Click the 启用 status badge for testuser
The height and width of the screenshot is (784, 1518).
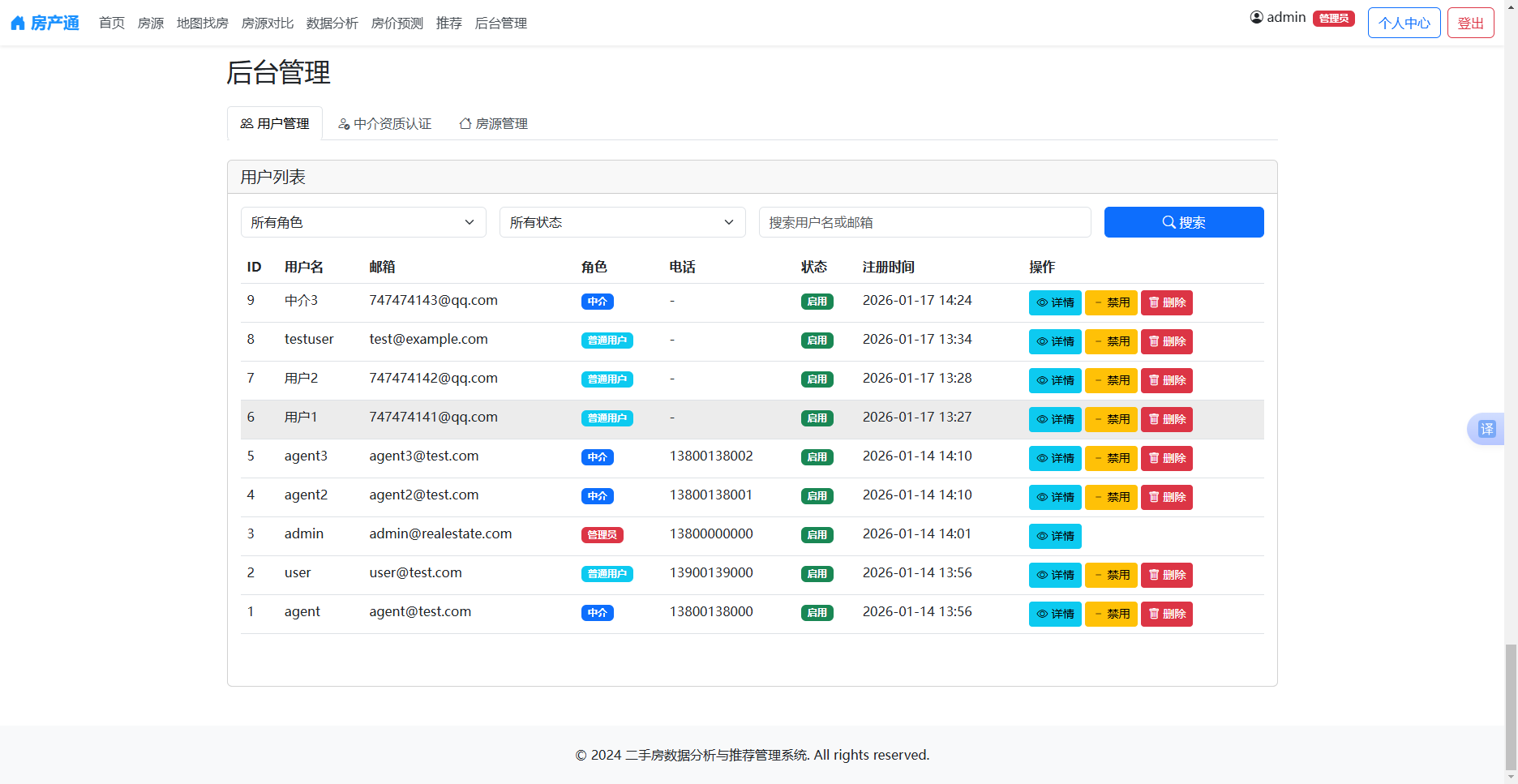(x=817, y=341)
